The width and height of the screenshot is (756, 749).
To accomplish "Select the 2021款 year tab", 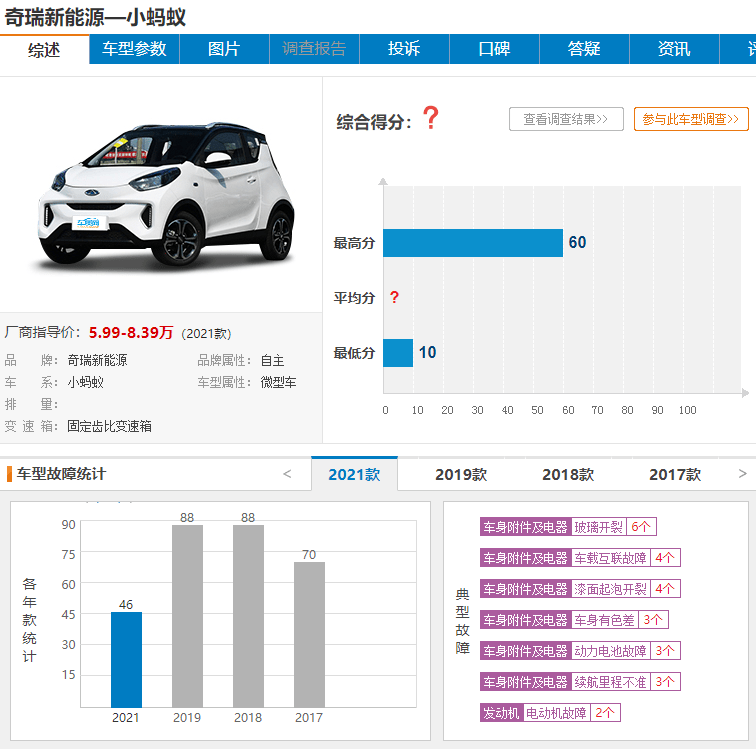I will 354,474.
